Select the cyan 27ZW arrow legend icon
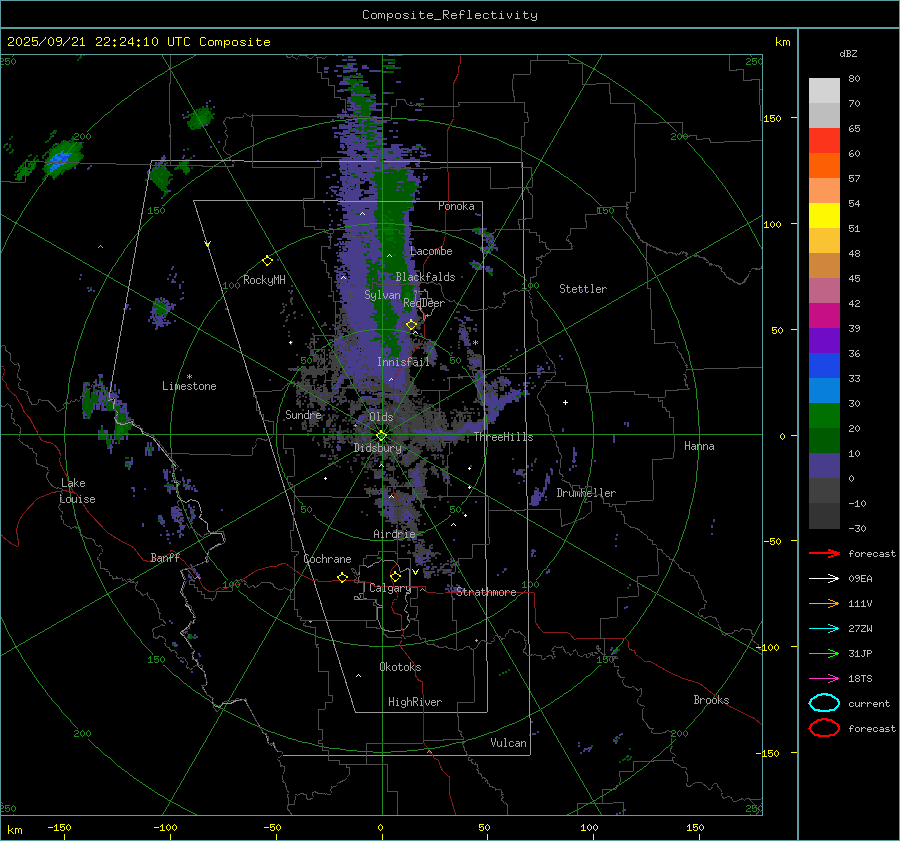The image size is (900, 841). [x=823, y=628]
